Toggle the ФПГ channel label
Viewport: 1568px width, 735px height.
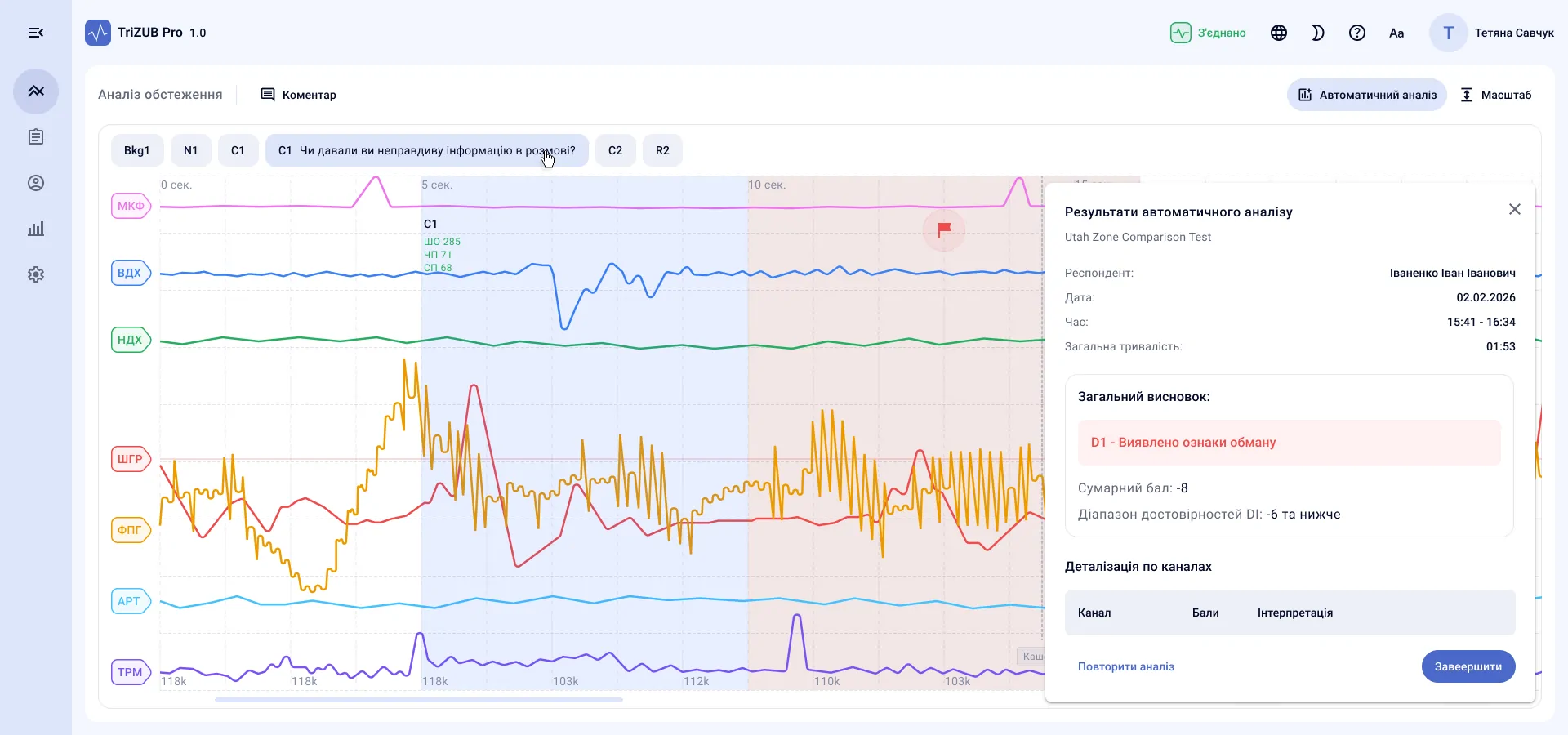click(x=131, y=530)
